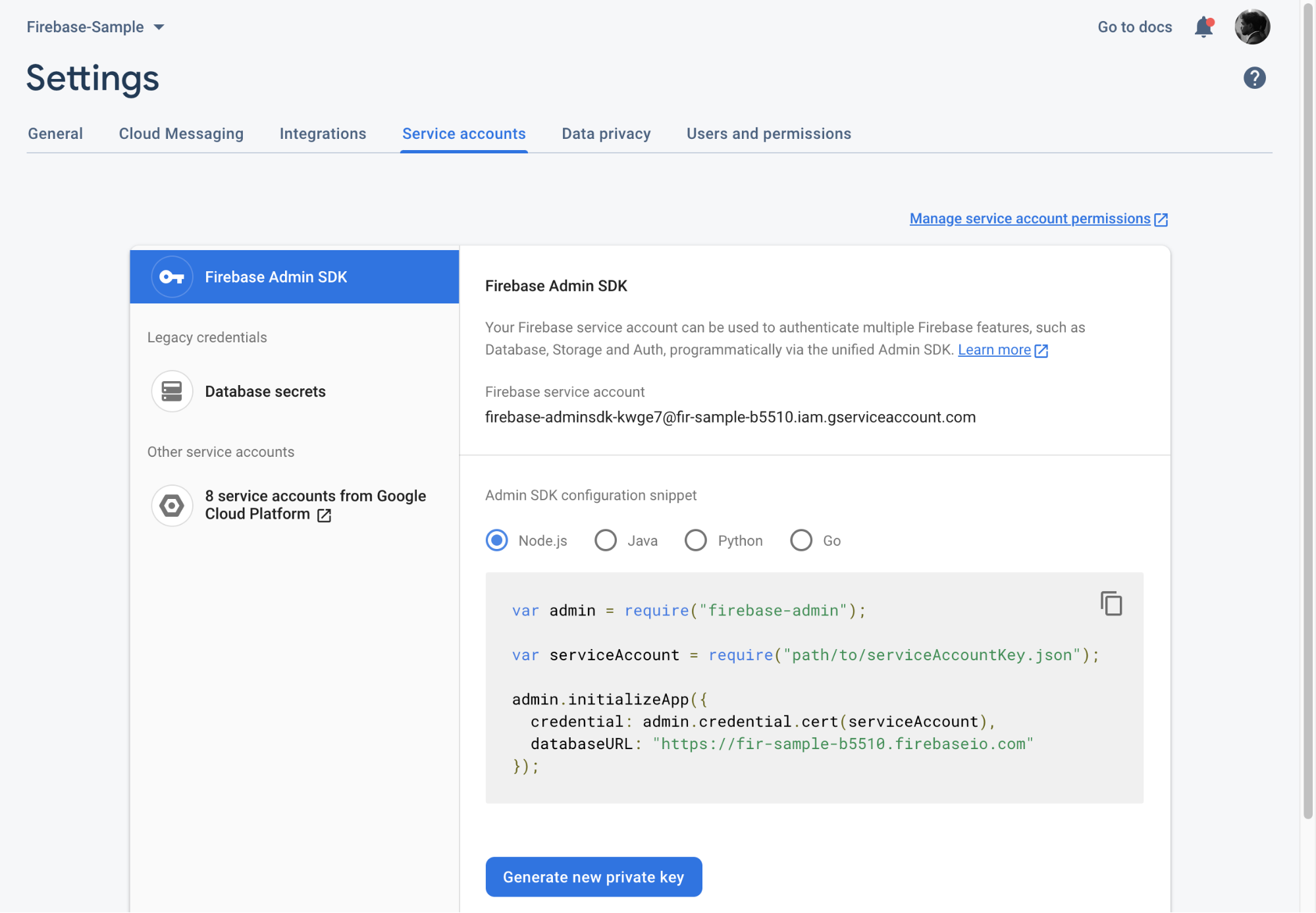Open the Integrations tab

coord(323,134)
